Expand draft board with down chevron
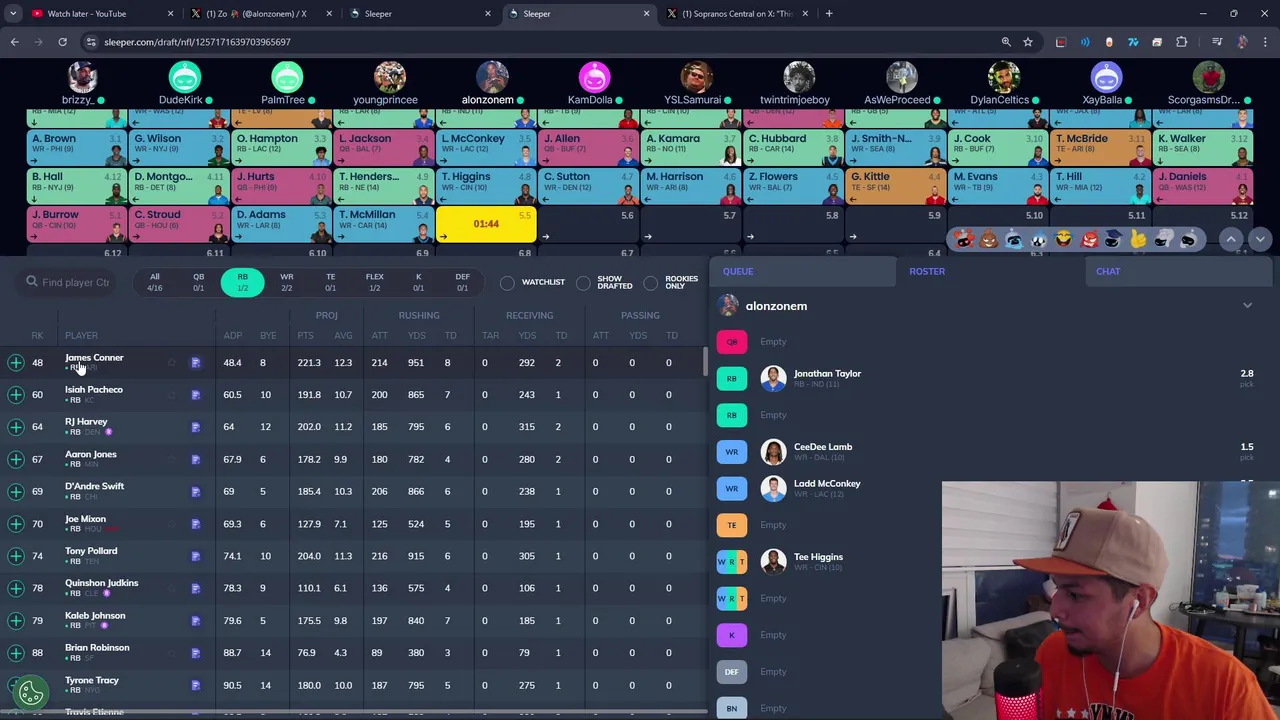 pos(1260,239)
